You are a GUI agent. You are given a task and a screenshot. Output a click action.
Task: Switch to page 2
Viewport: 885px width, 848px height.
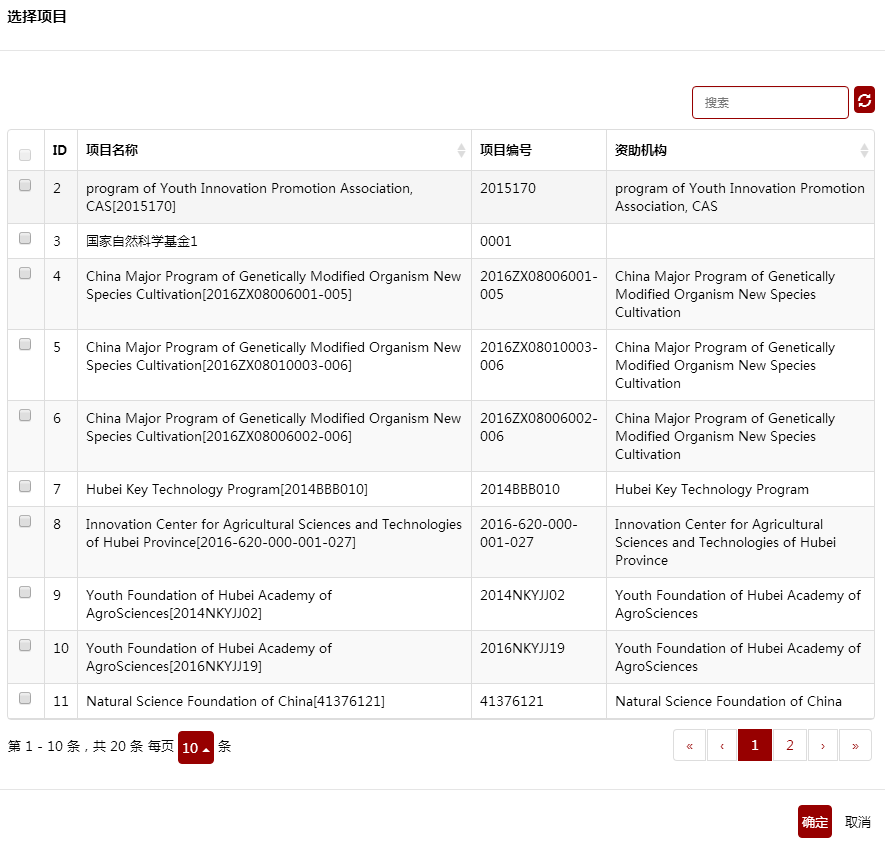pyautogui.click(x=790, y=746)
